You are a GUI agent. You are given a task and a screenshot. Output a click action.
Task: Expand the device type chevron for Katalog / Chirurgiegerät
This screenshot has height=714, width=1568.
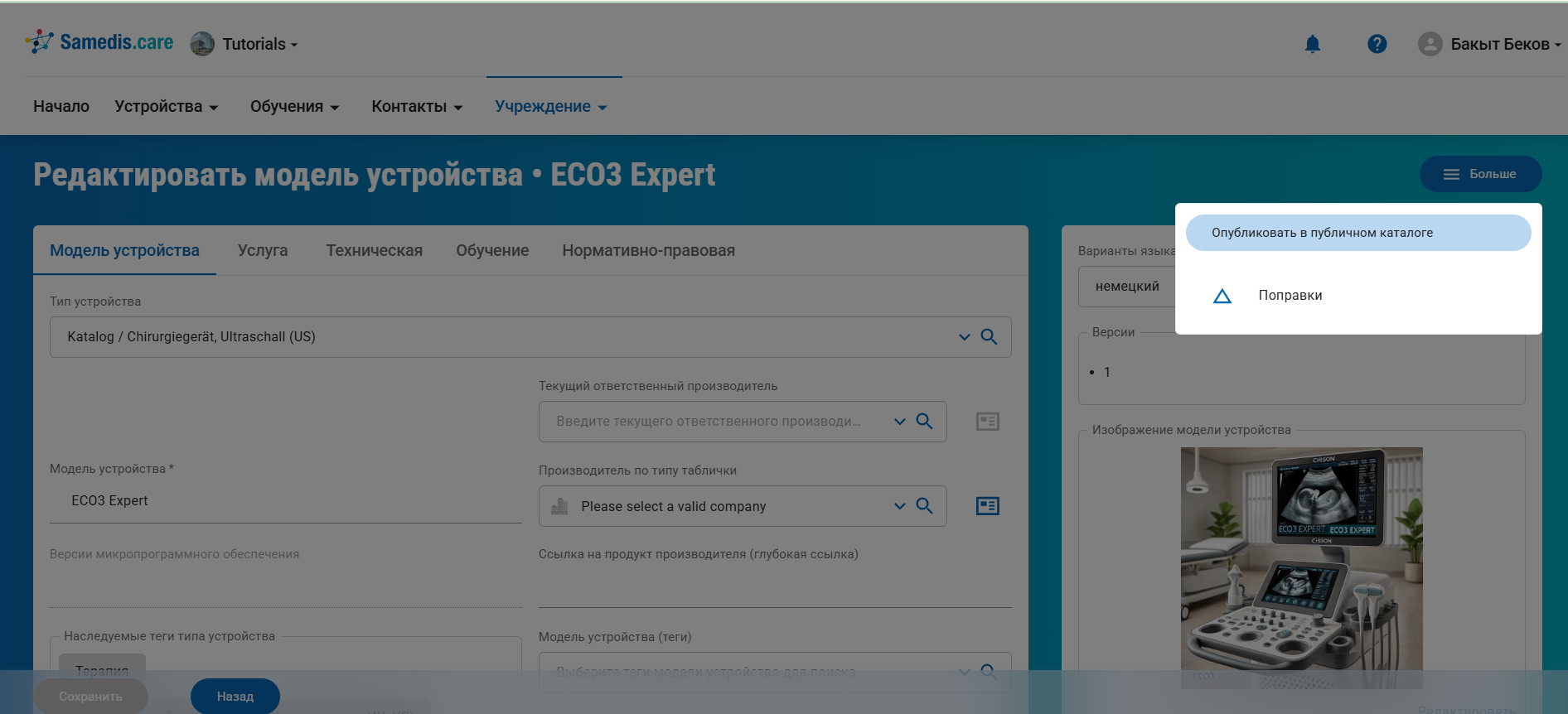964,337
